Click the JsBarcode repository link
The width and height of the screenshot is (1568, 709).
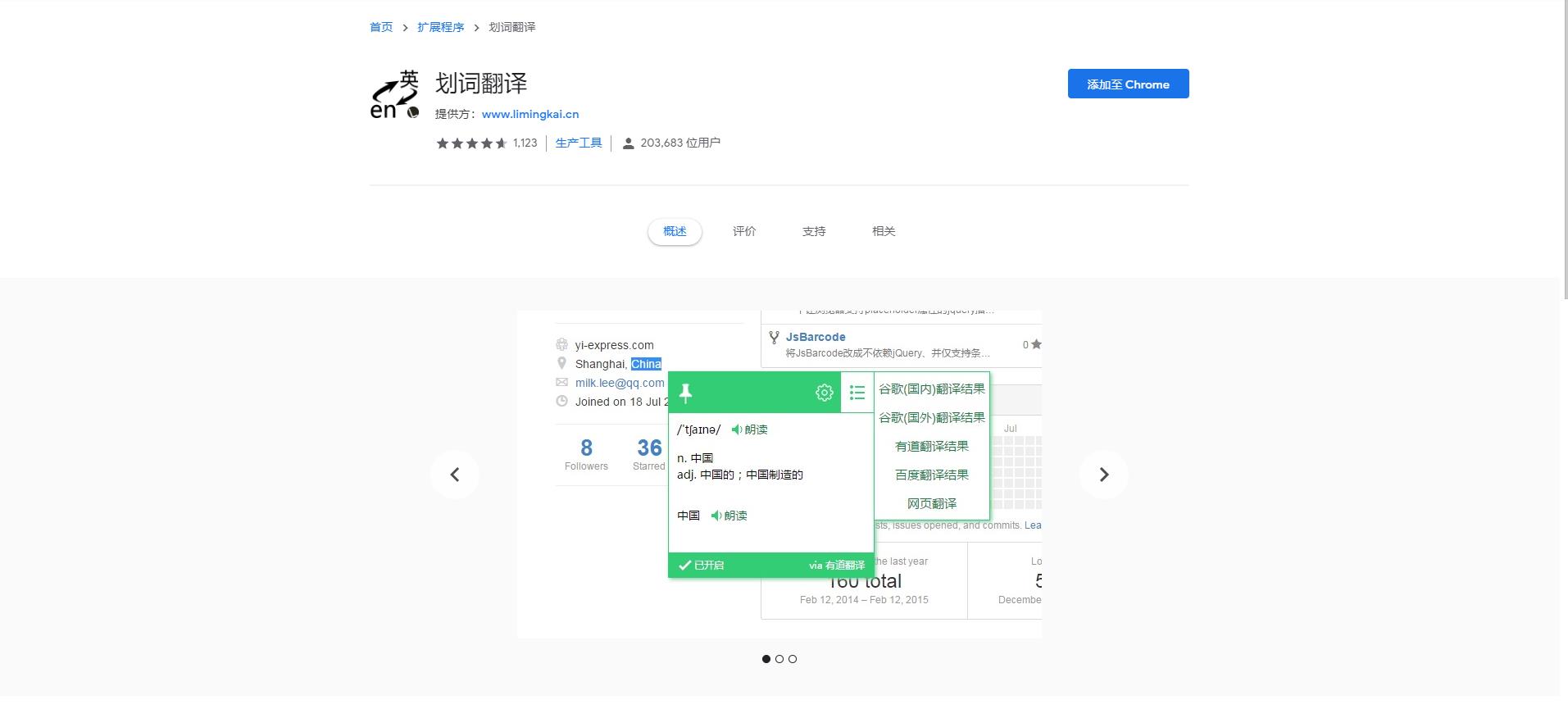tap(816, 337)
